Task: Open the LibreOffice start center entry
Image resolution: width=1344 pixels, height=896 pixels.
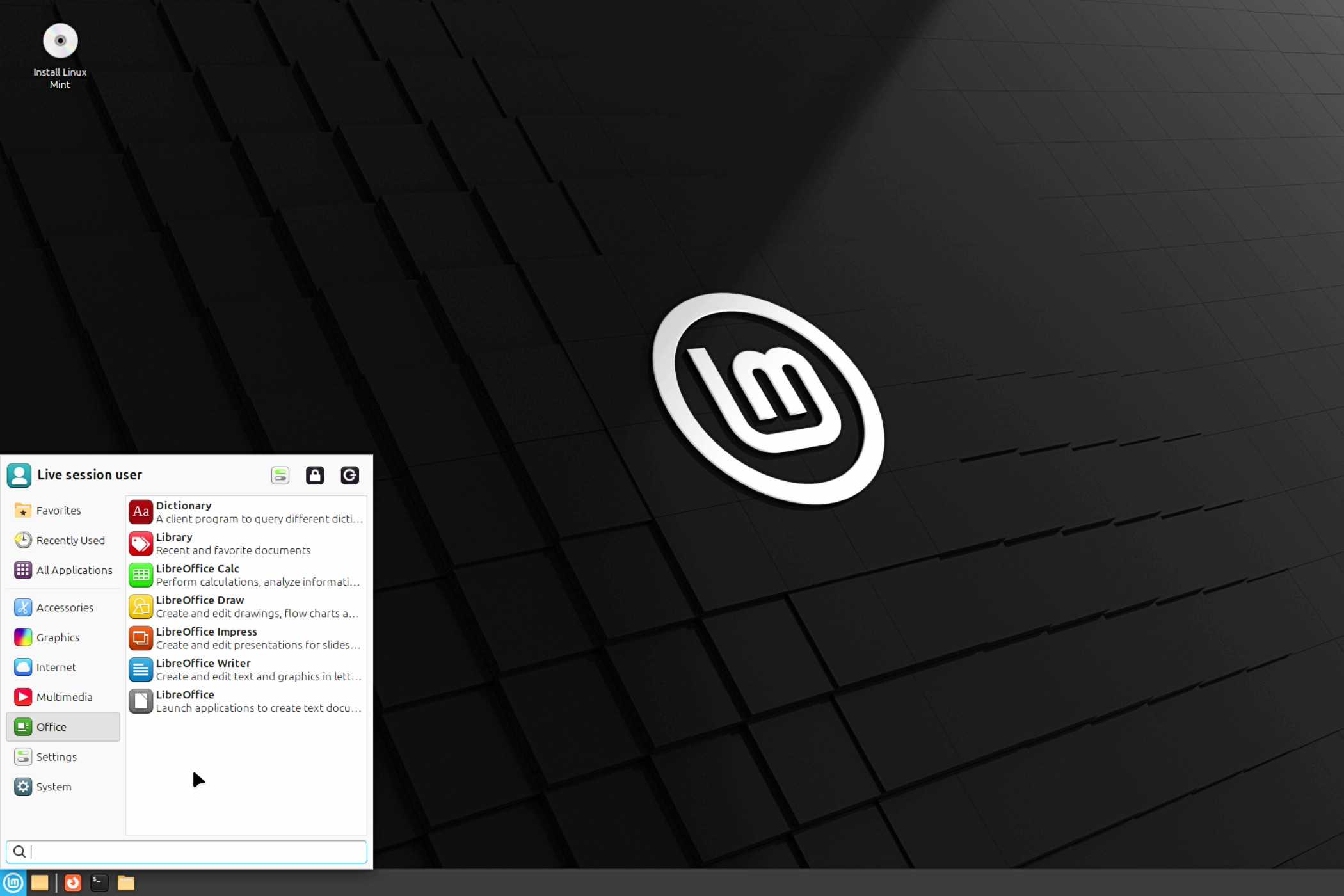Action: tap(246, 701)
